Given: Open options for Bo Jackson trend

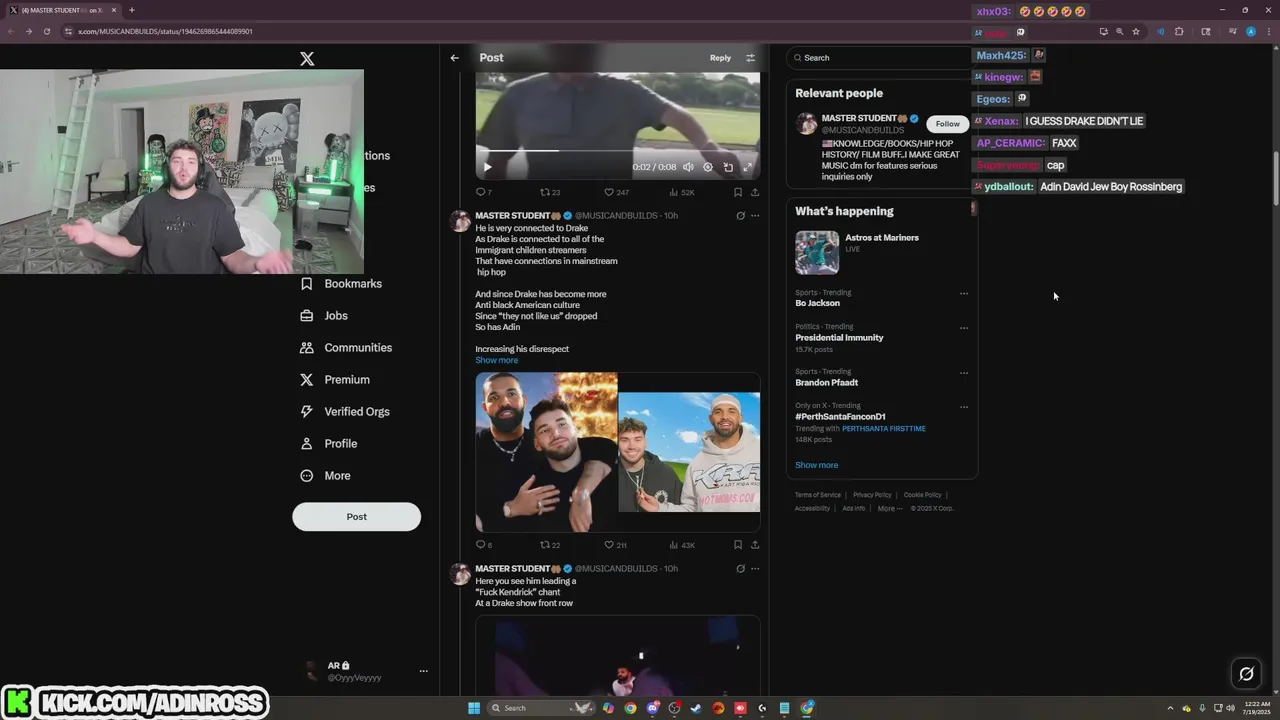Looking at the screenshot, I should (x=964, y=294).
